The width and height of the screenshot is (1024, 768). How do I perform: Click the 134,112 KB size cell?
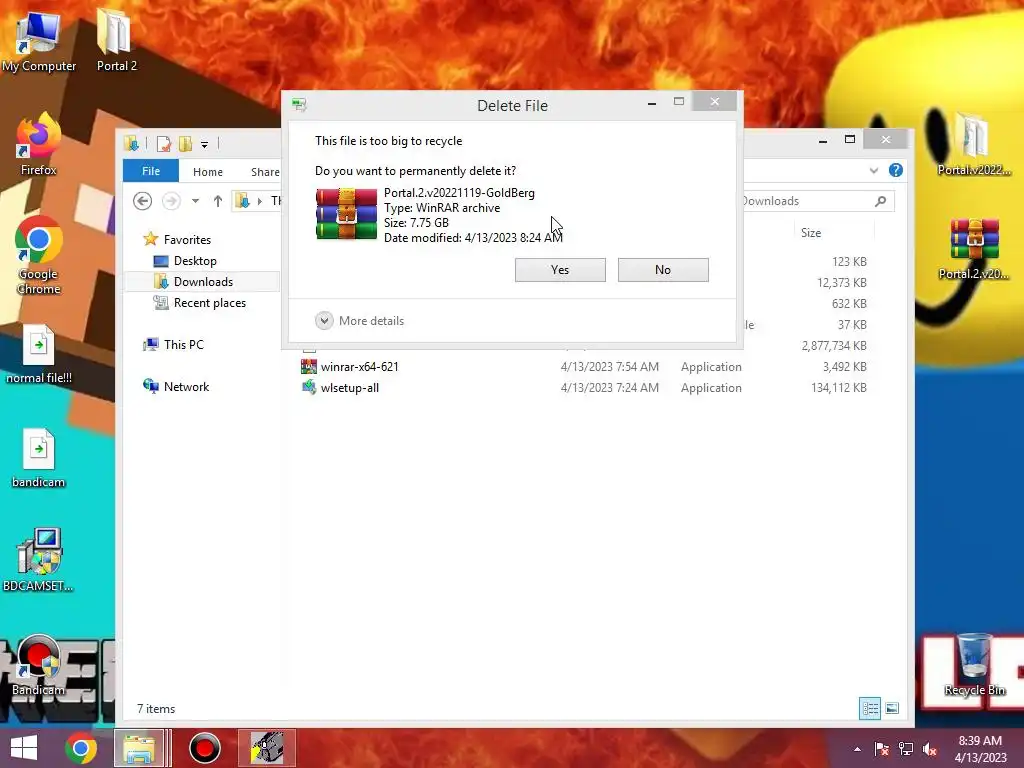839,387
